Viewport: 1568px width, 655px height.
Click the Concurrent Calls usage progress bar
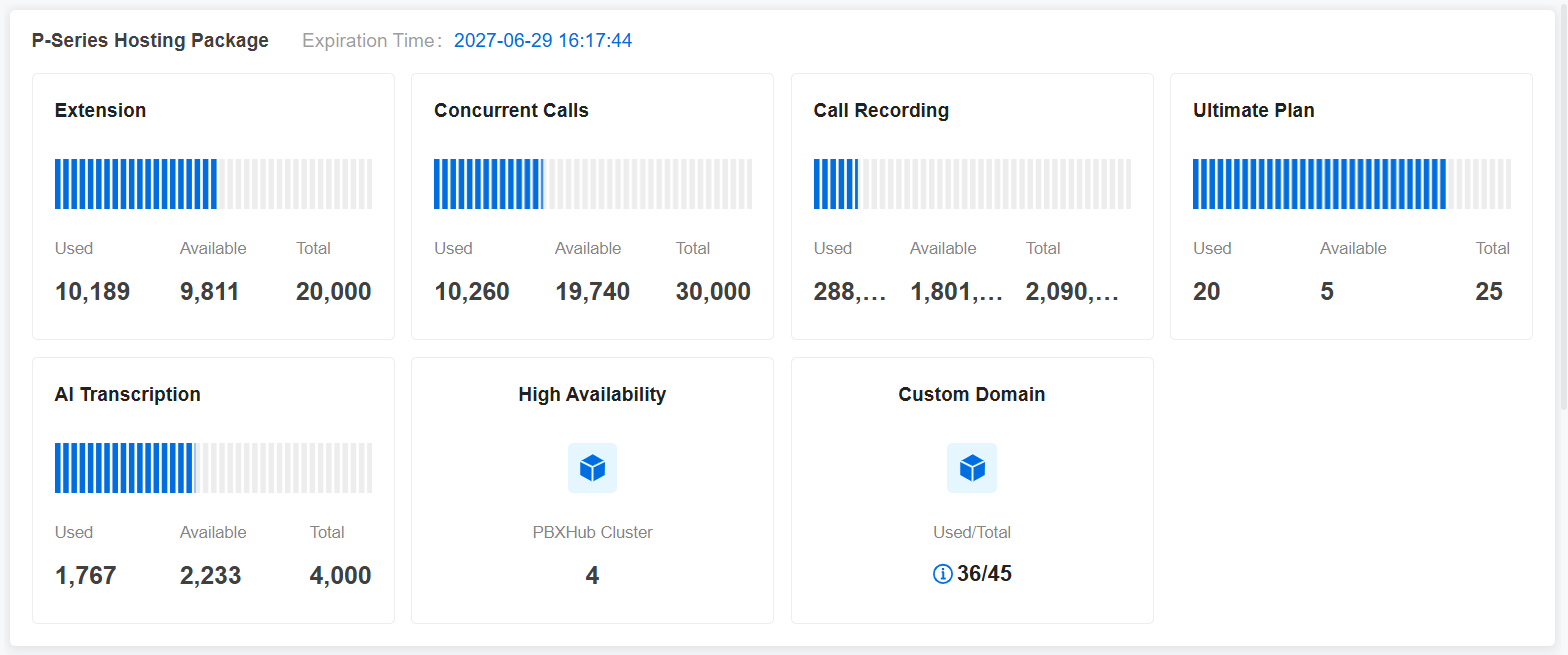[592, 184]
